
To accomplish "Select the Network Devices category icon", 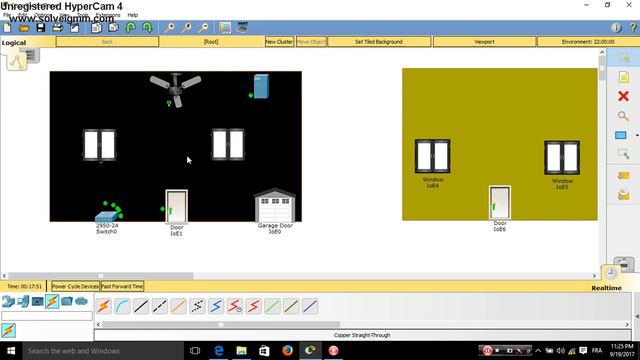I will click(8, 302).
